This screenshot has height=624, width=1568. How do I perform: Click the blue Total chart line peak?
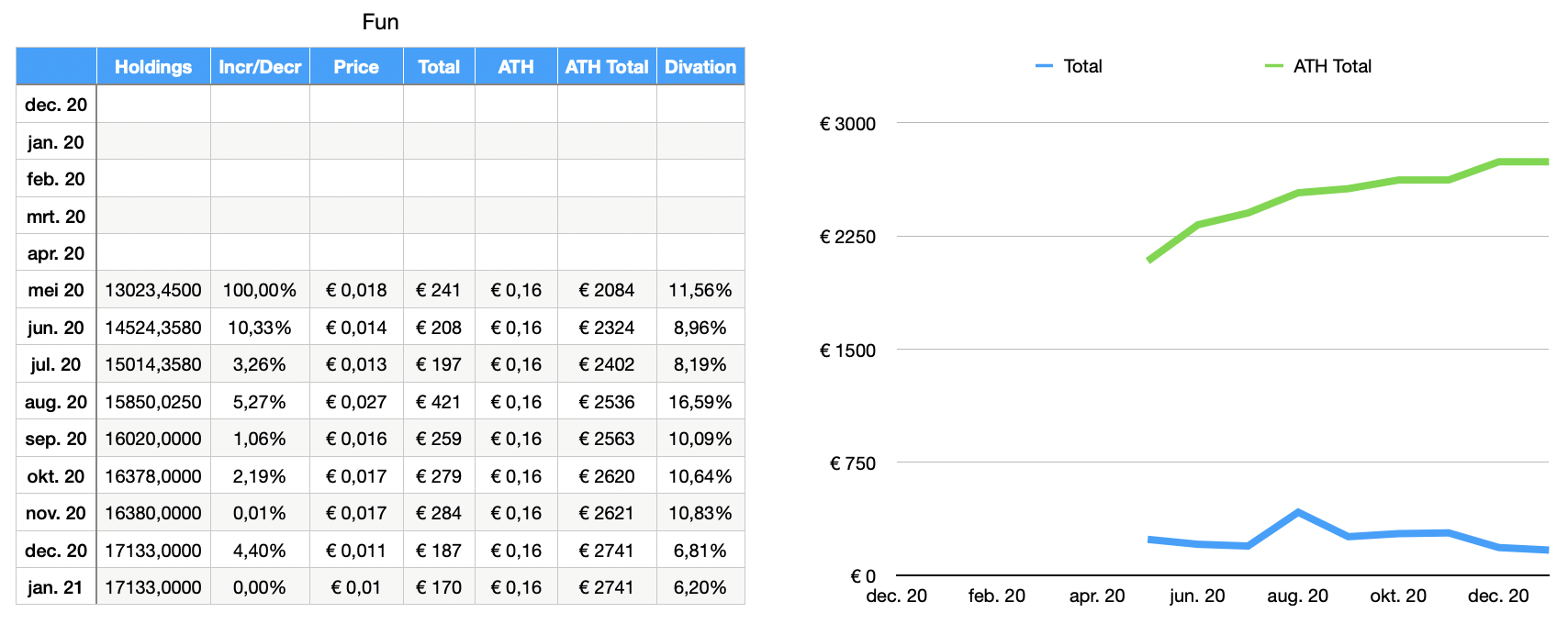click(x=1298, y=512)
